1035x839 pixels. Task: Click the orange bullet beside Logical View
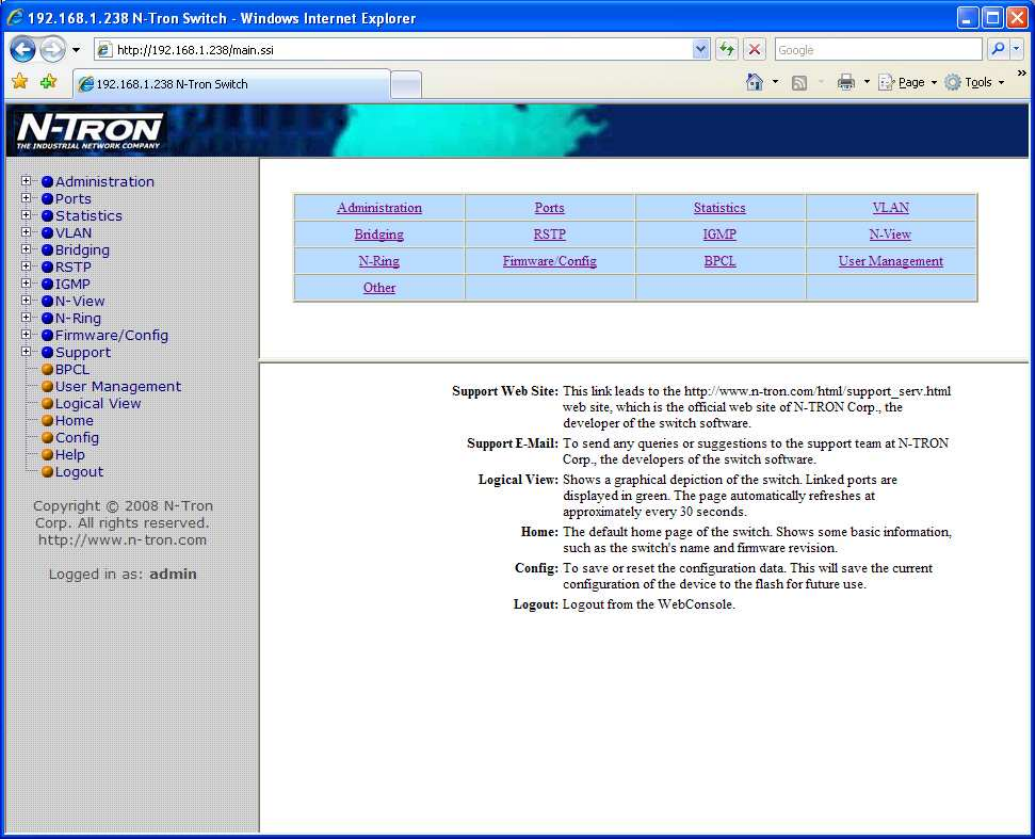click(x=47, y=403)
